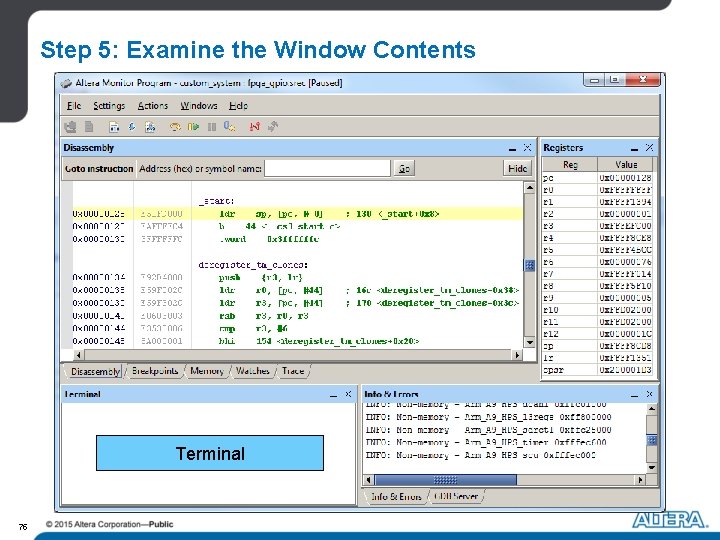The height and width of the screenshot is (540, 720).
Task: Click Disassembly horizontal scroll right arrow
Action: point(518,355)
